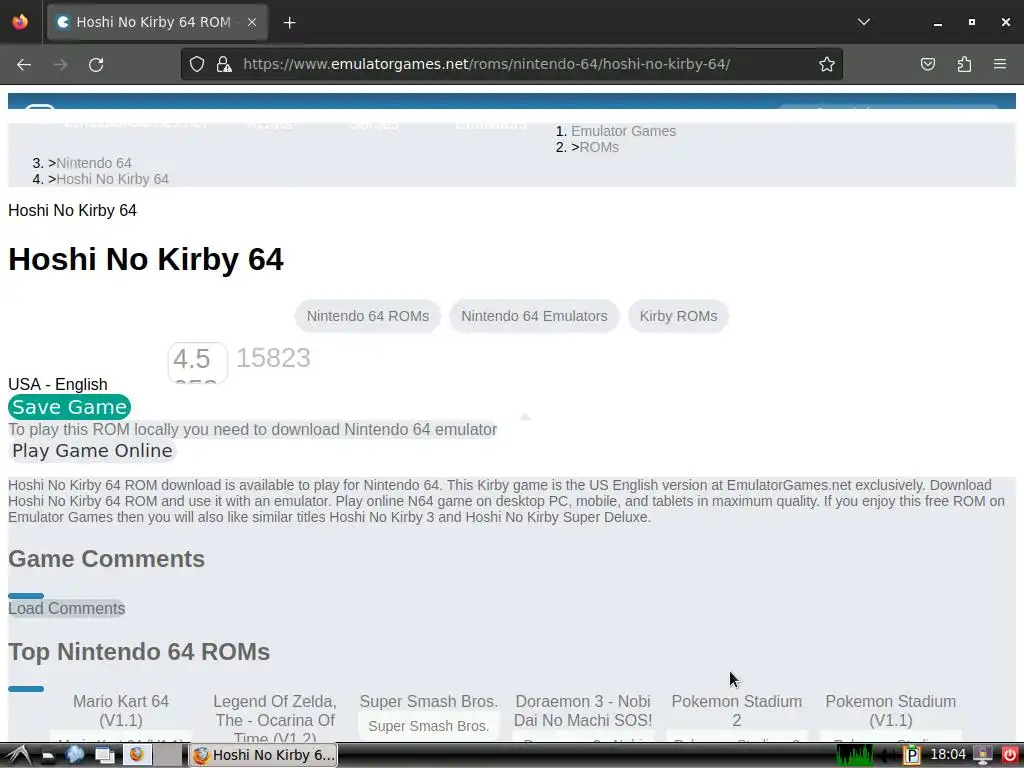Select the Hoshi No Kirby 6... taskbar window button
This screenshot has height=768, width=1024.
pos(263,756)
